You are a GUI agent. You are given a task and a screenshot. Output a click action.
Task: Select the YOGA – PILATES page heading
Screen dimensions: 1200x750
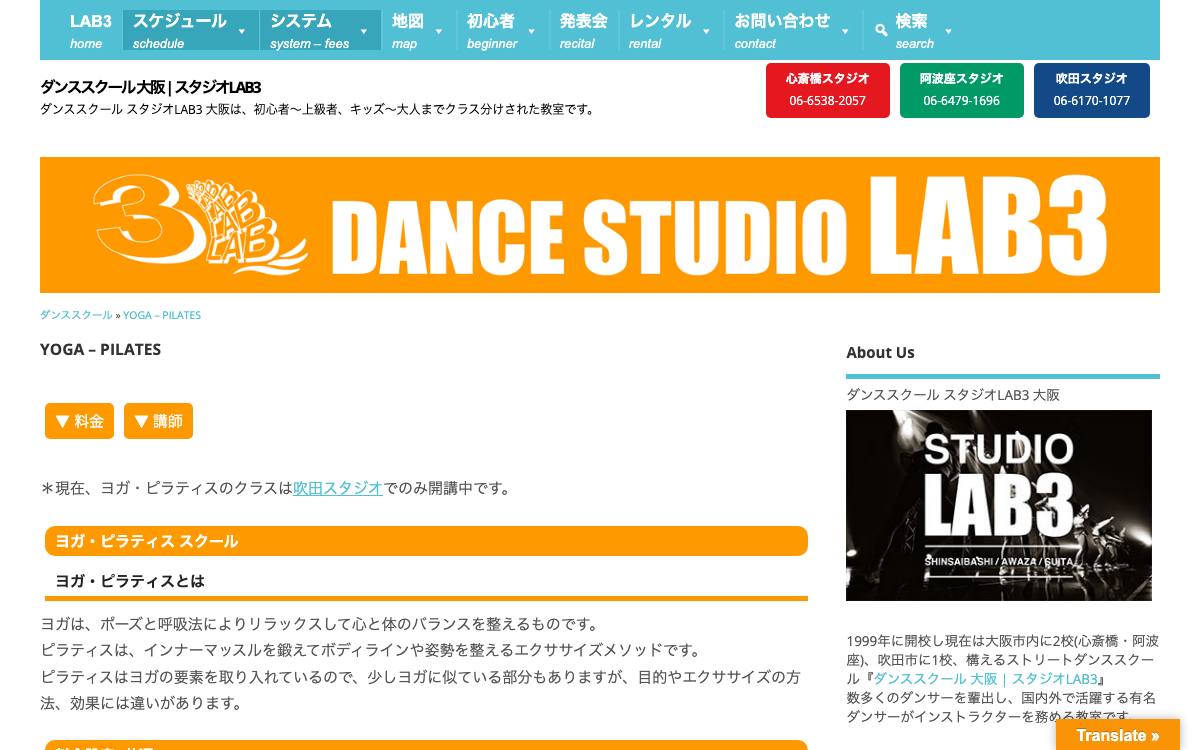[x=100, y=349]
